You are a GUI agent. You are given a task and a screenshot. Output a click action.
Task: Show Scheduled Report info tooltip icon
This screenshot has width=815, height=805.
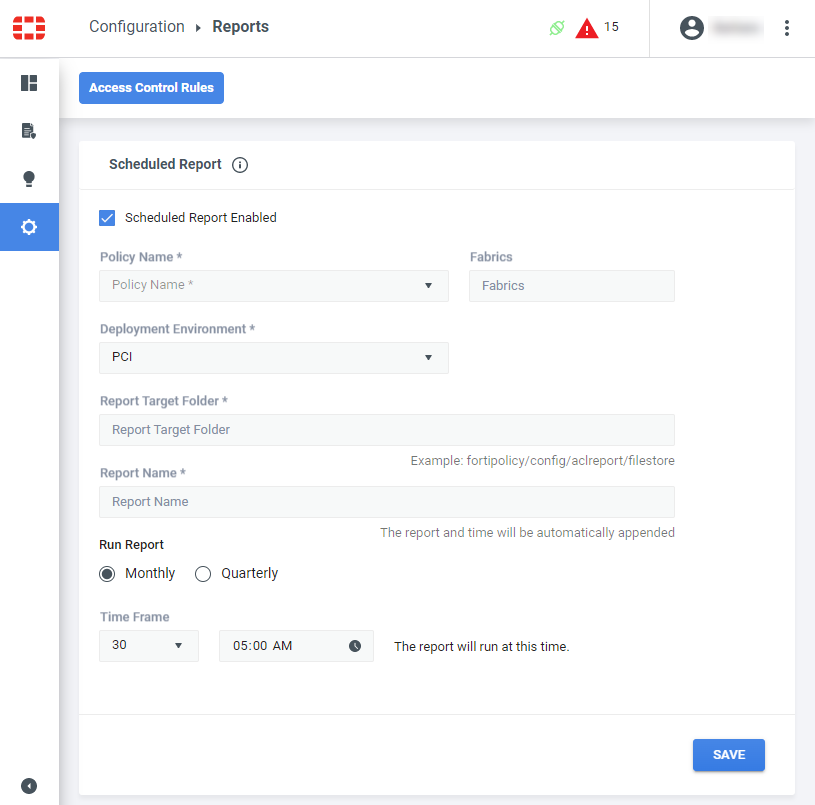pos(240,165)
